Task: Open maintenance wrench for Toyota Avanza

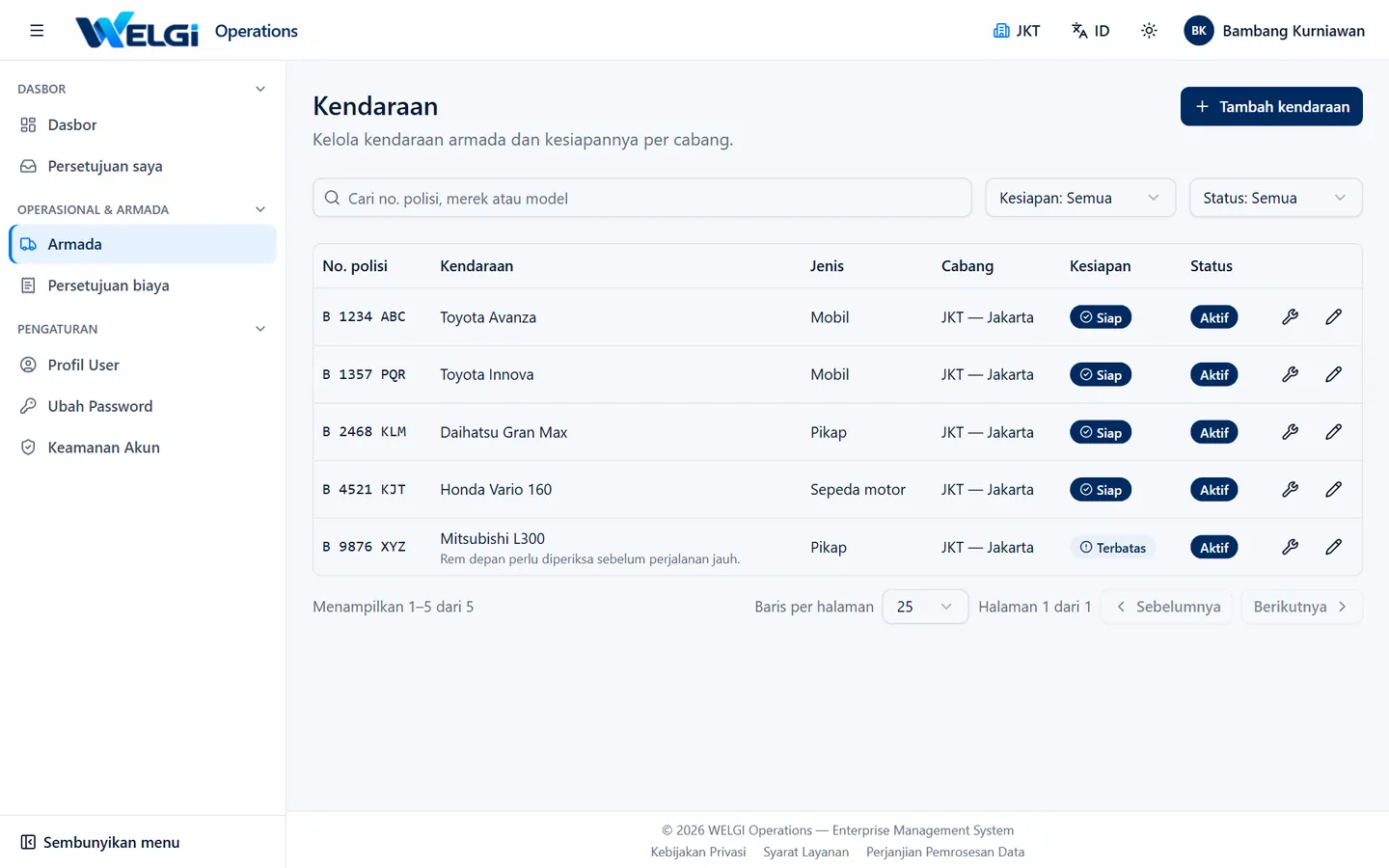Action: click(1290, 317)
